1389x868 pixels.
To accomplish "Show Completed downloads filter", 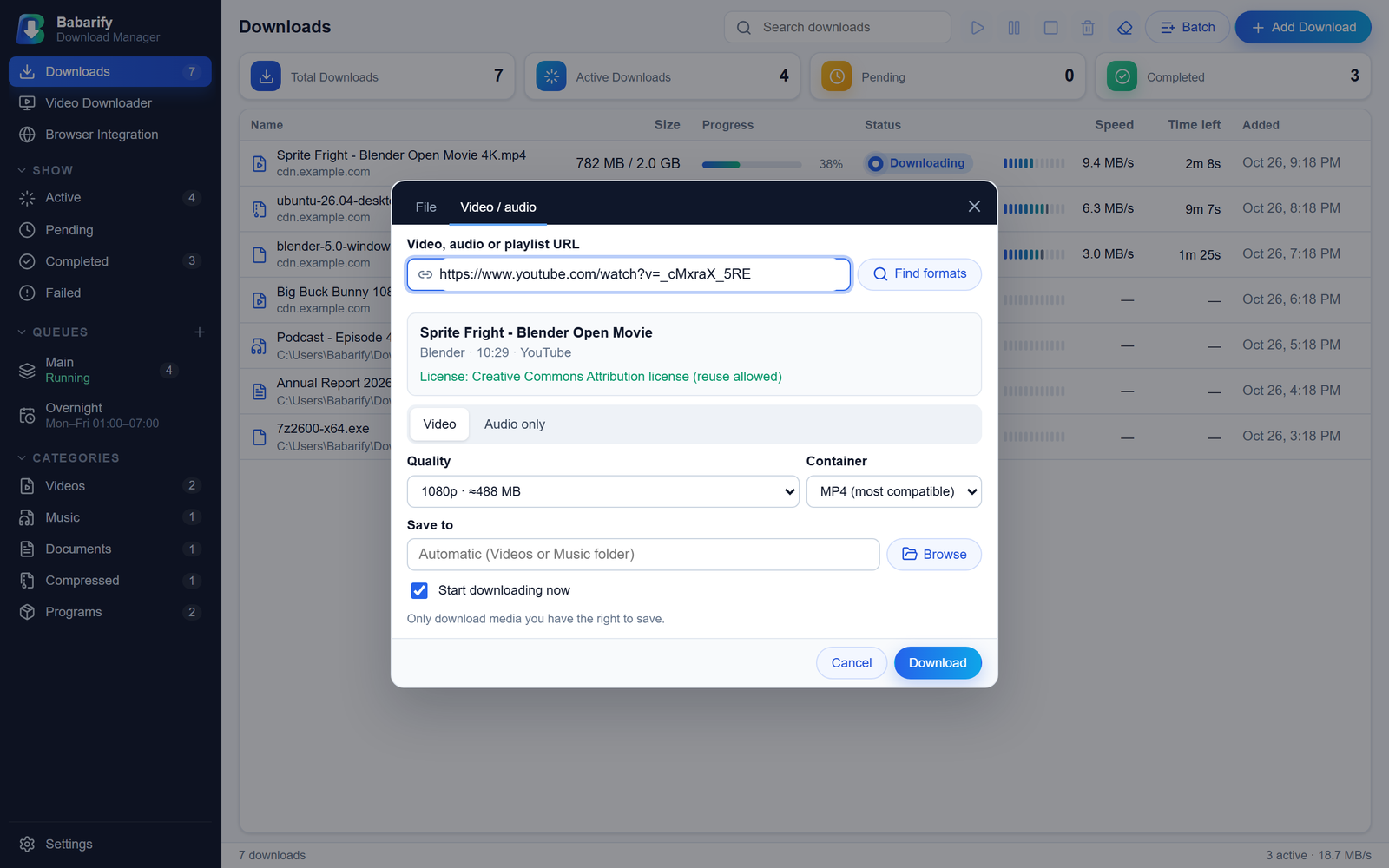I will pyautogui.click(x=110, y=261).
